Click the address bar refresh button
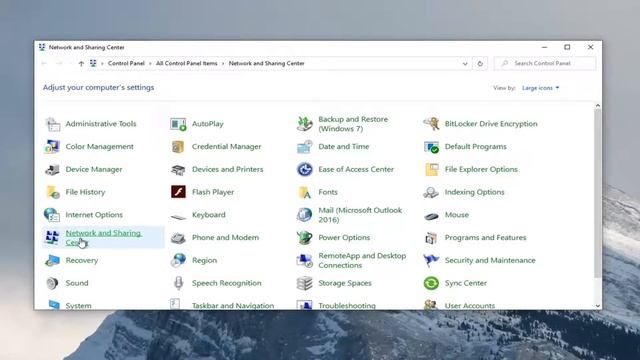The height and width of the screenshot is (360, 640). [x=480, y=64]
